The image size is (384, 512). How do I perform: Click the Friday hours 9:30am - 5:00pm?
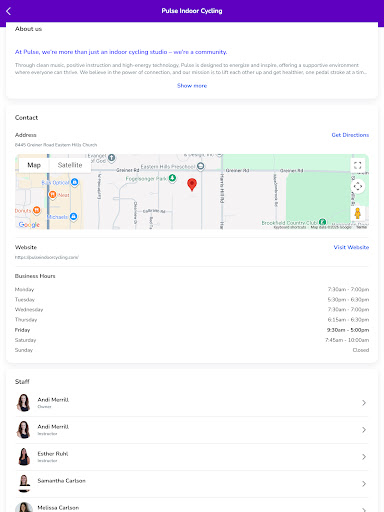(348, 330)
